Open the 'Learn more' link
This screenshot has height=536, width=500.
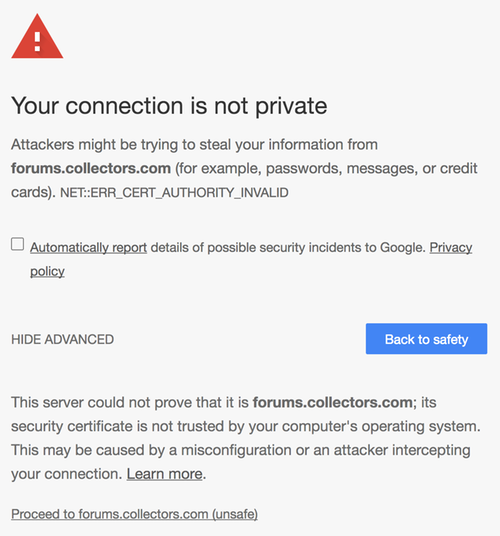click(165, 474)
